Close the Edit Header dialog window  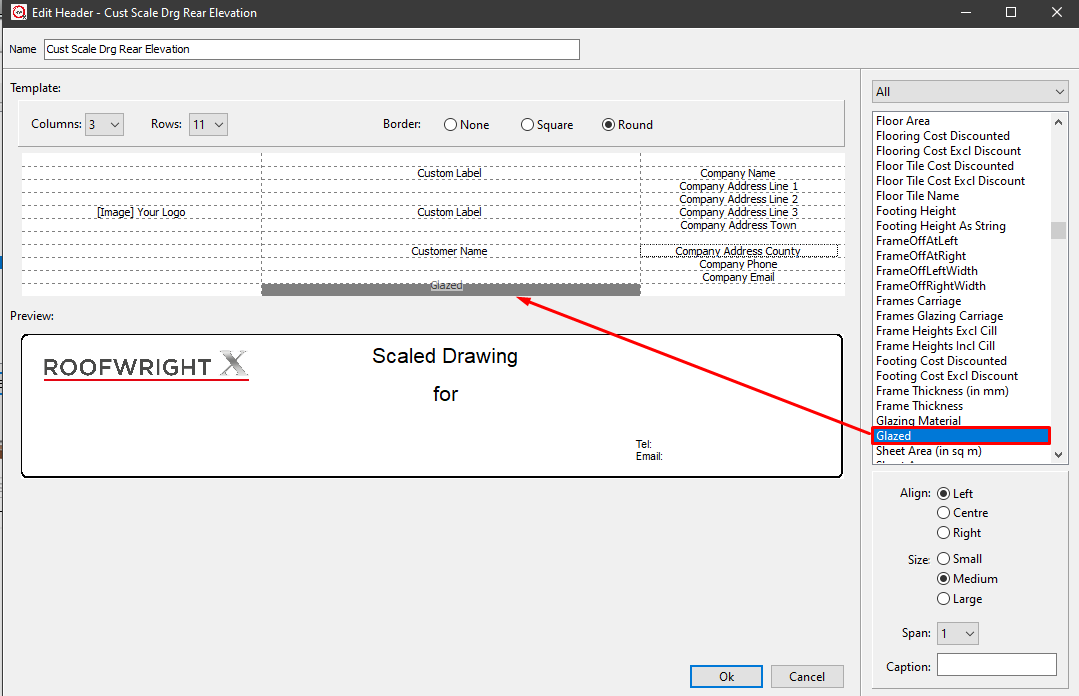(1057, 12)
